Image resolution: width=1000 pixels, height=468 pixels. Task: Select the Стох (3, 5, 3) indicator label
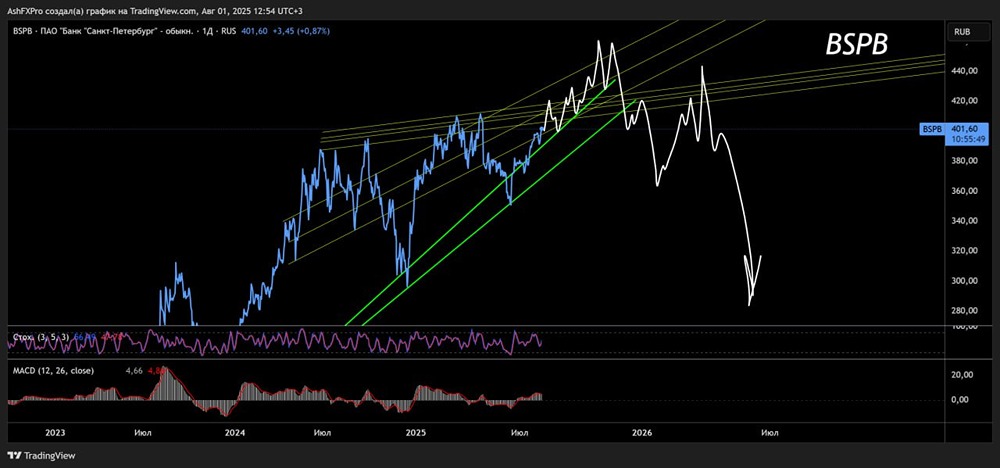point(40,336)
